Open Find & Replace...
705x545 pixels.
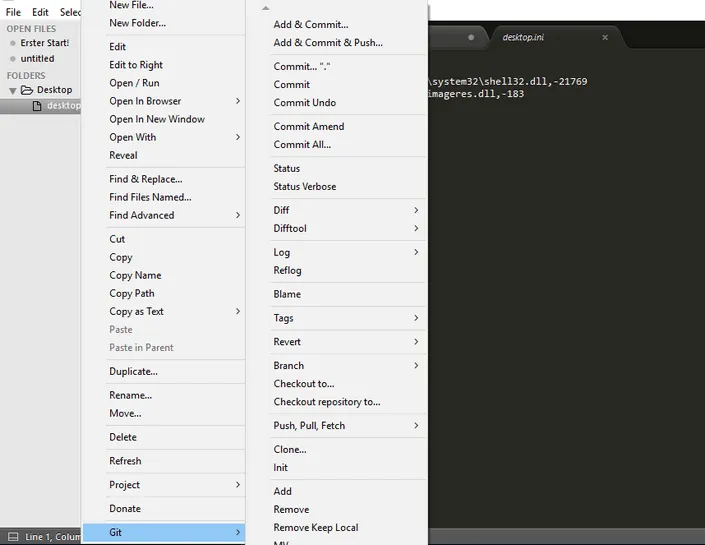[x=146, y=179]
